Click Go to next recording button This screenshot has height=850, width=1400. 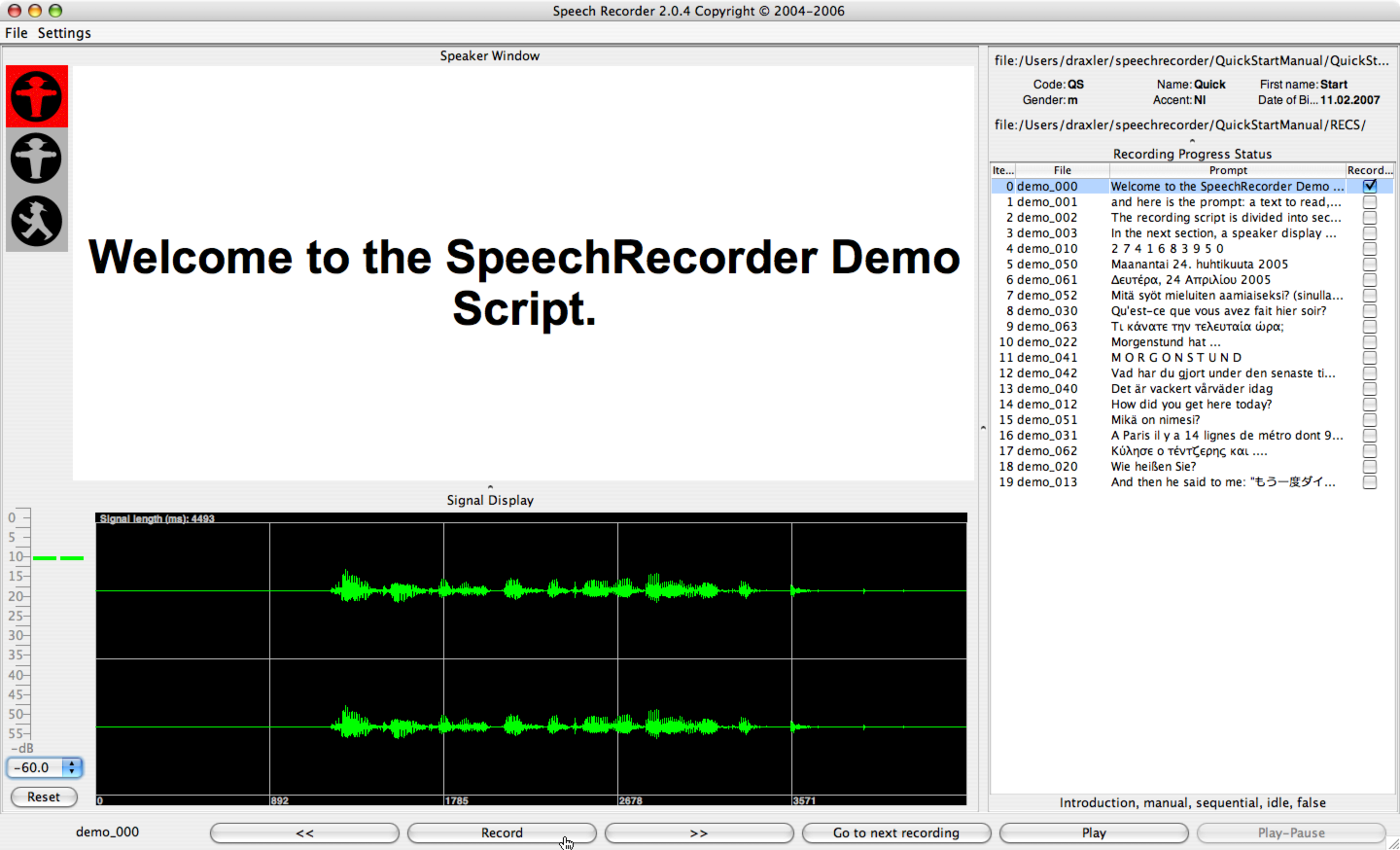coord(895,833)
